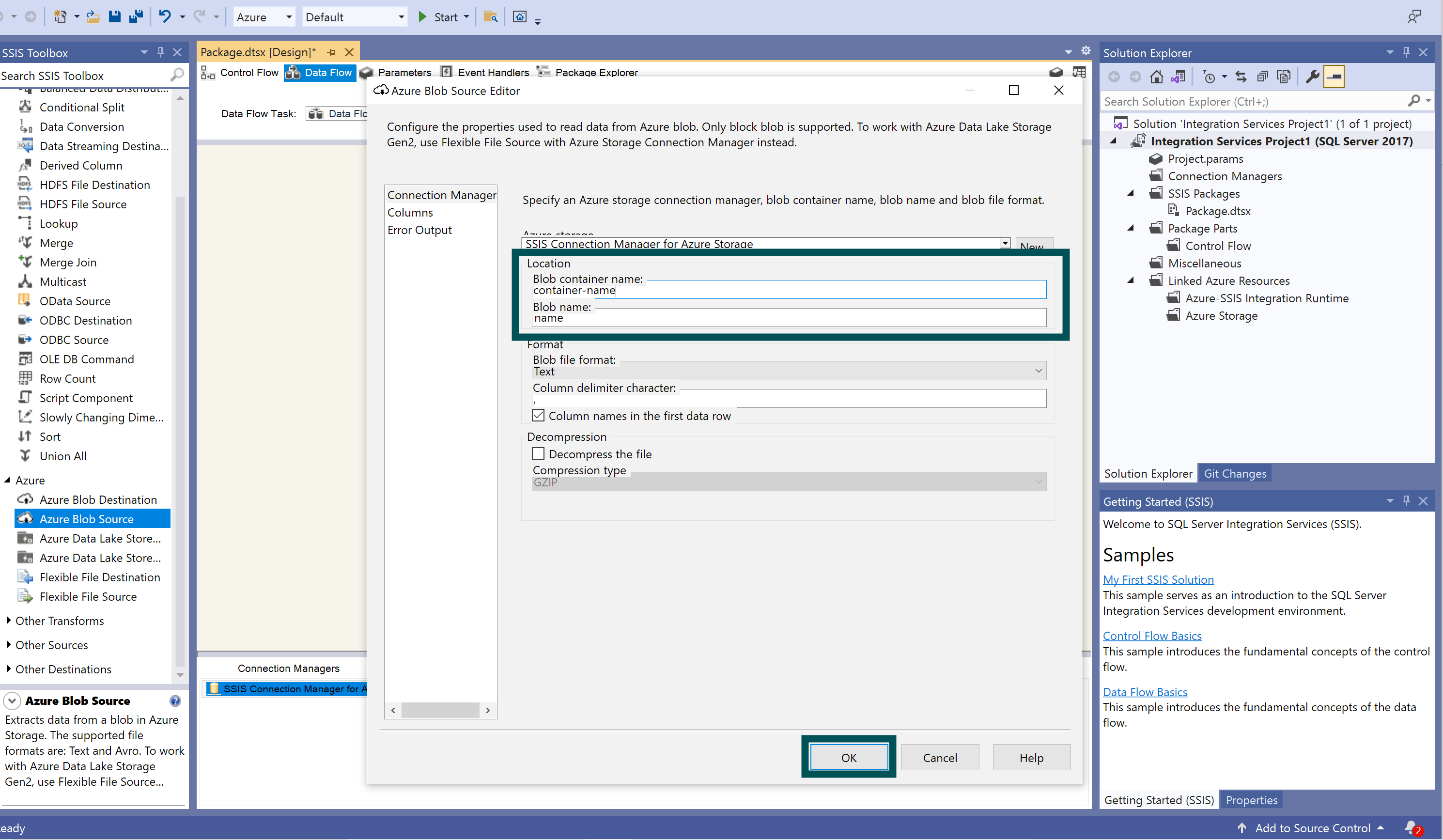Open the My First SSIS Solution link
This screenshot has width=1443, height=840.
point(1158,579)
